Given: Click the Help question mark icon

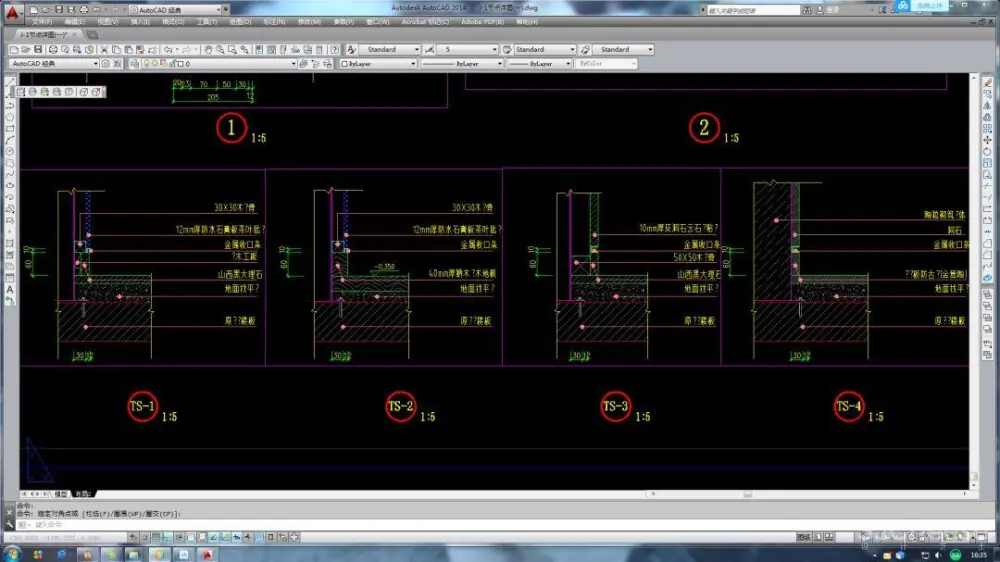Looking at the screenshot, I should [334, 49].
